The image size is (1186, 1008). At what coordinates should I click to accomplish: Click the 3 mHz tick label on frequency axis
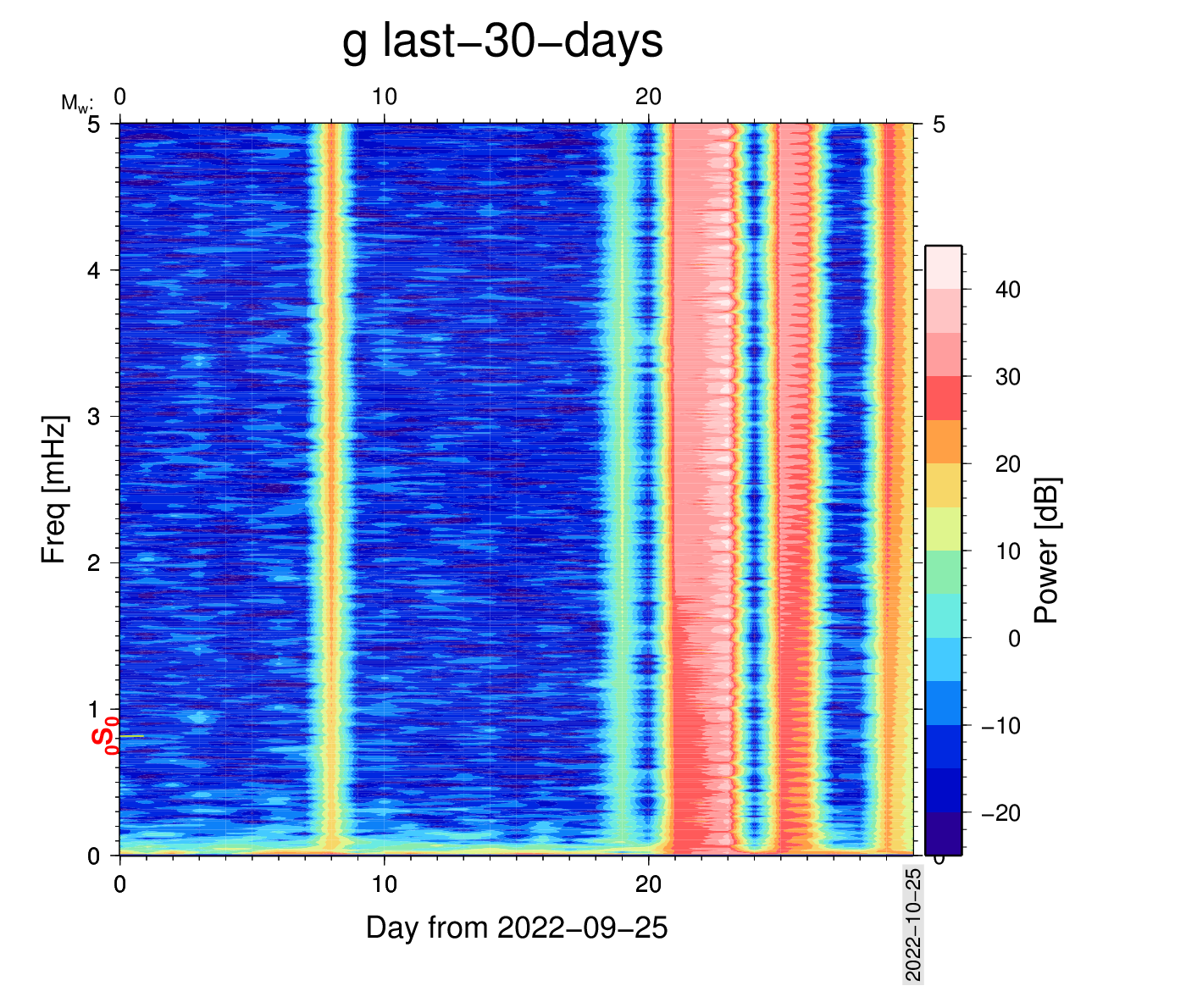tap(95, 417)
